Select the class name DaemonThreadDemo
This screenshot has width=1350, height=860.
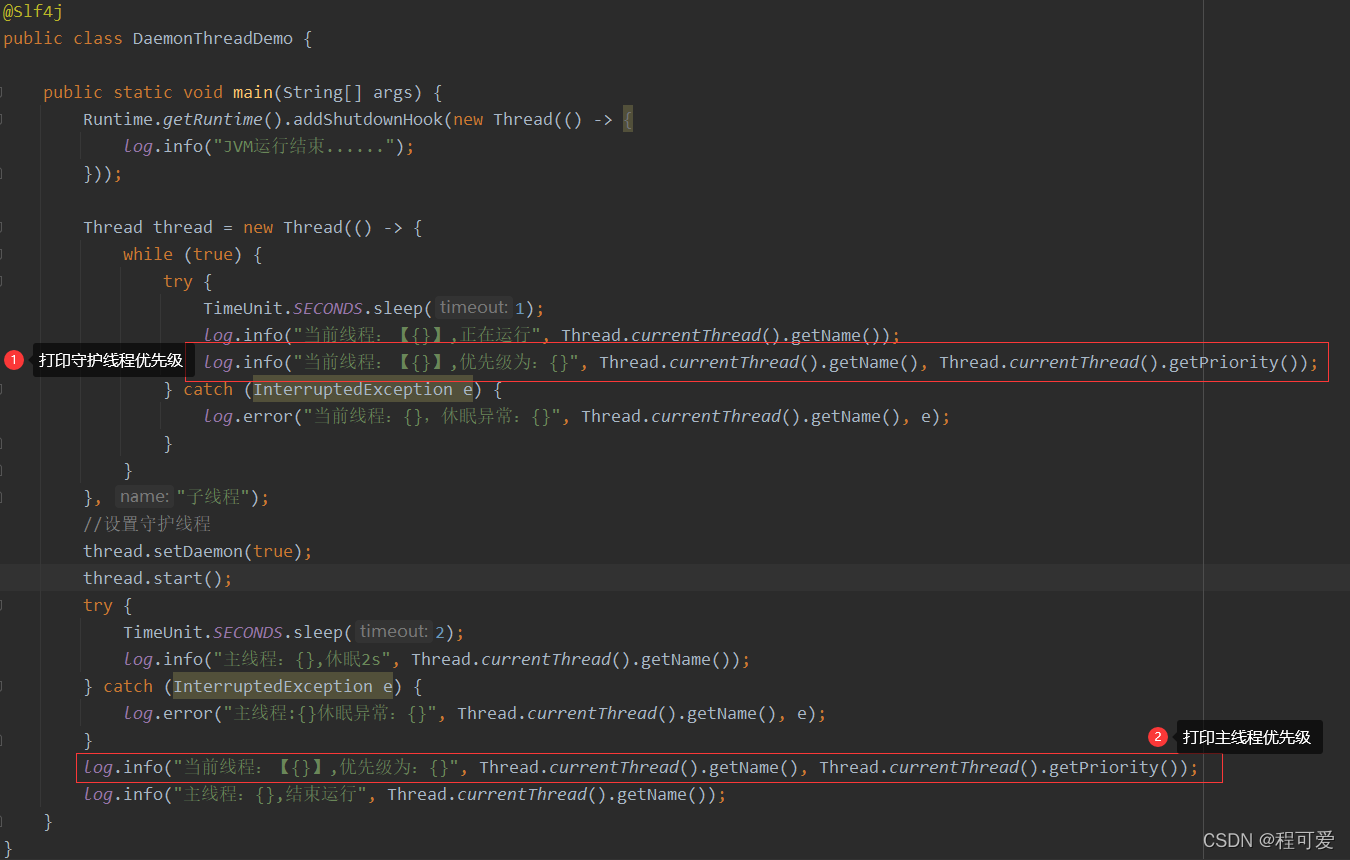click(x=213, y=38)
